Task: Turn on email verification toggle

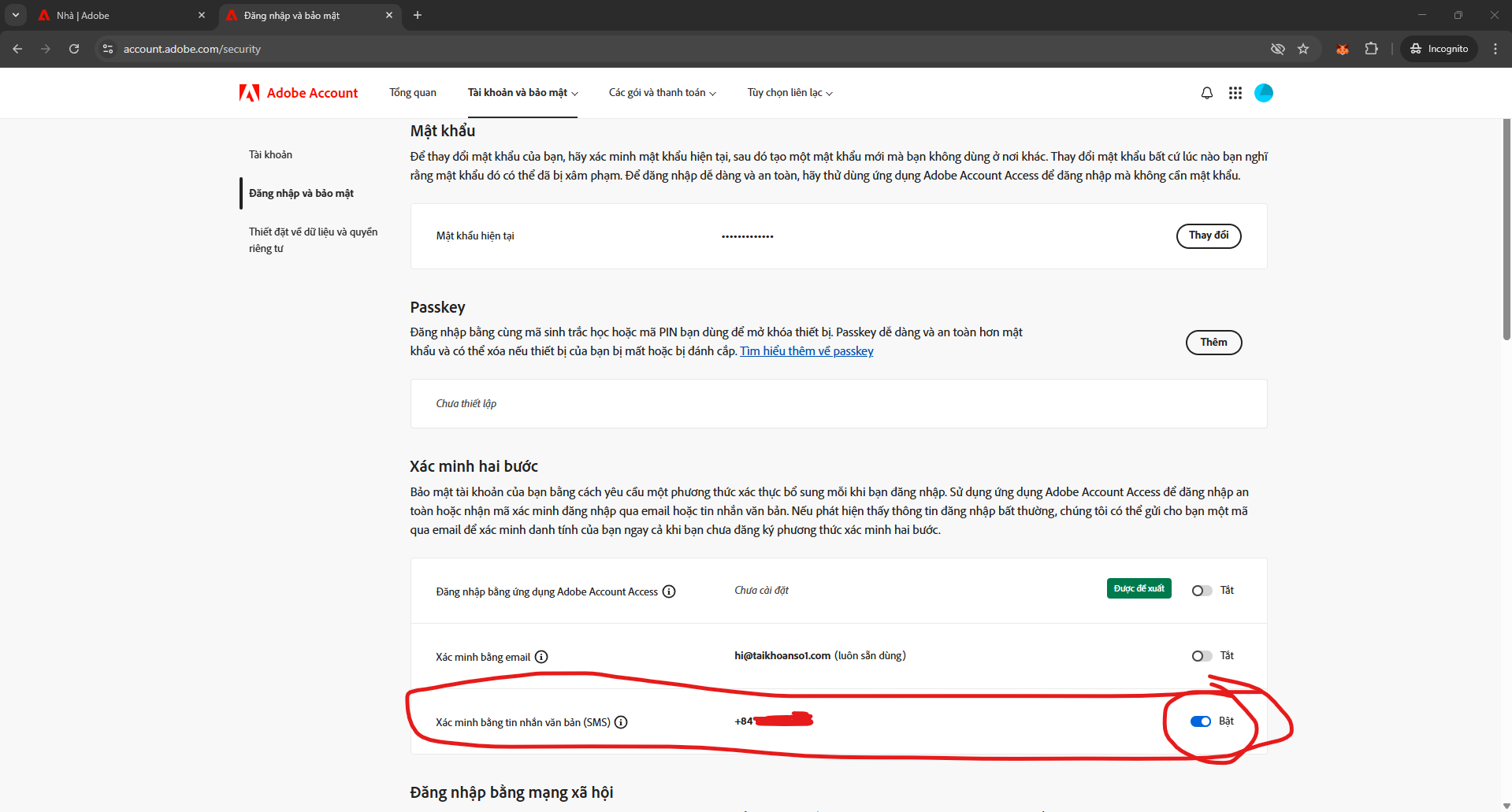Action: click(1202, 656)
